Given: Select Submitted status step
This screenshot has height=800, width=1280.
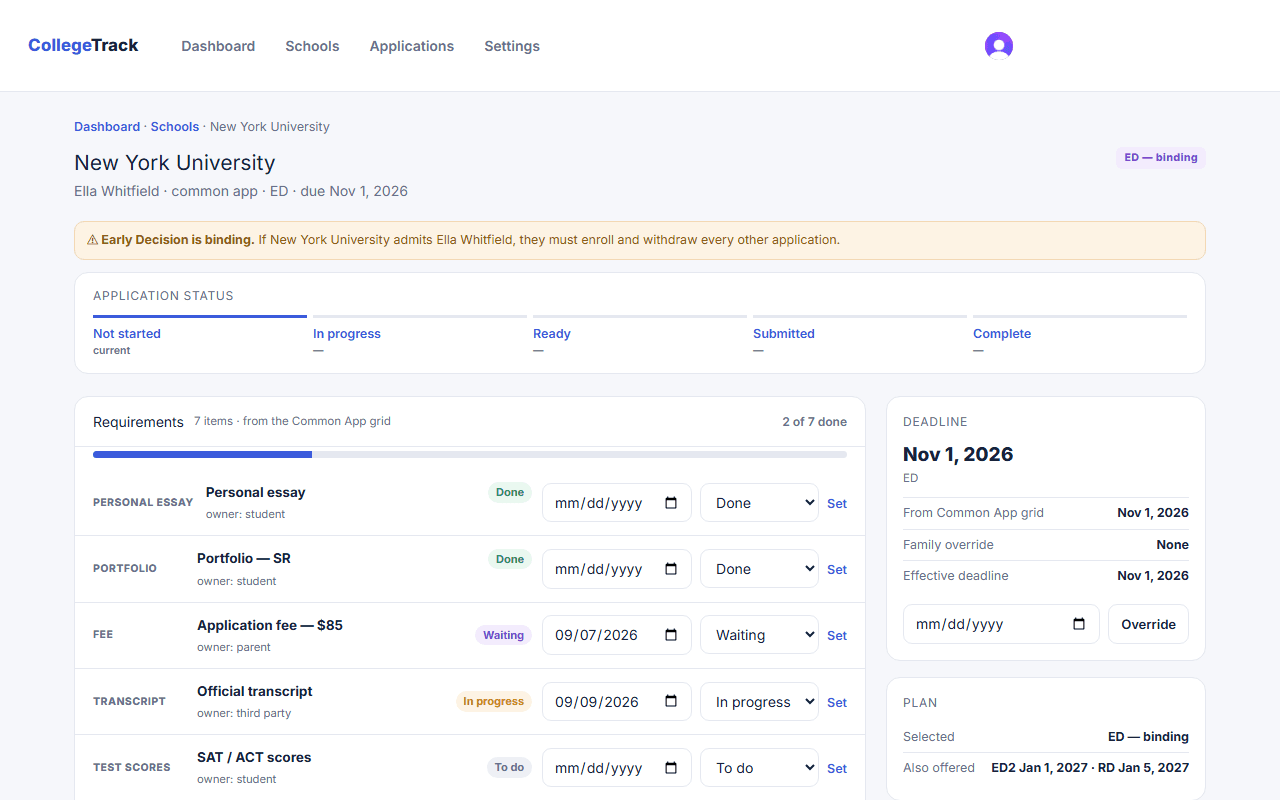Looking at the screenshot, I should pyautogui.click(x=860, y=336).
